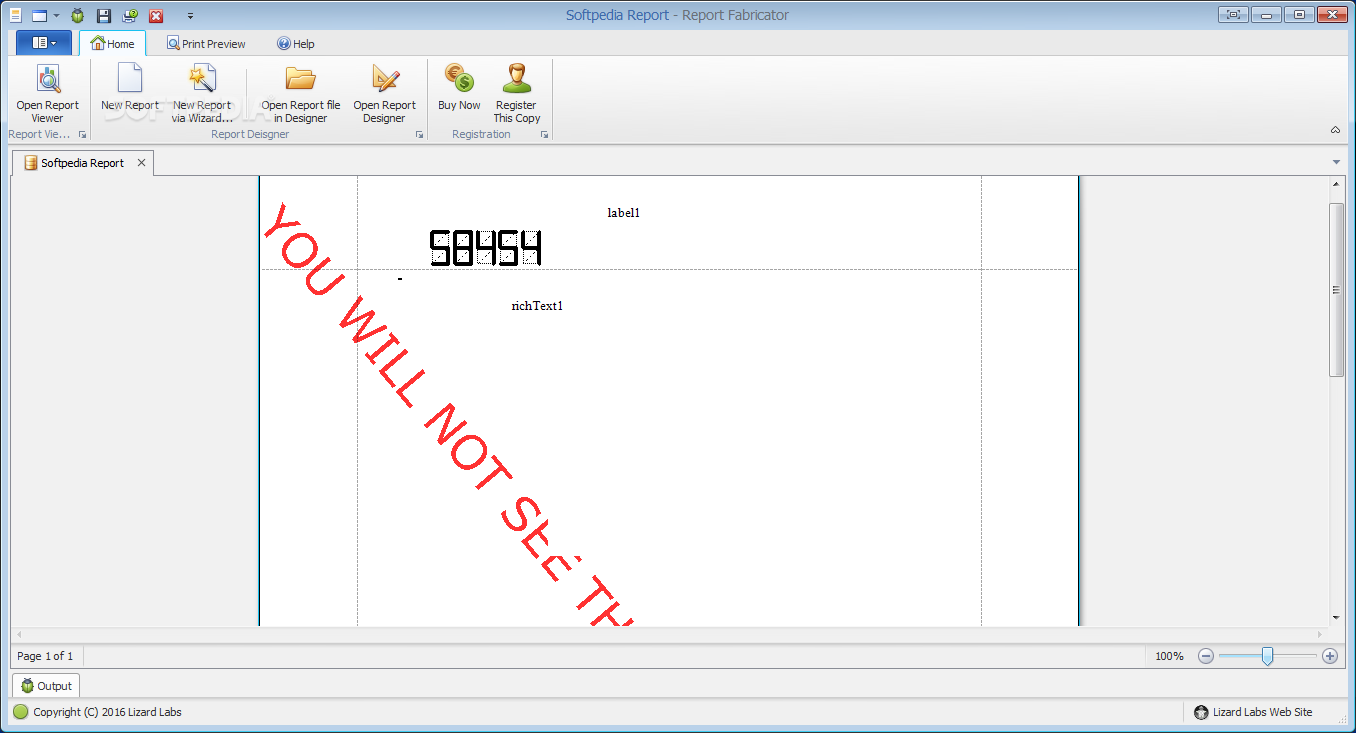The height and width of the screenshot is (733, 1356).
Task: Click the Page 1 of 1 indicator
Action: point(45,656)
